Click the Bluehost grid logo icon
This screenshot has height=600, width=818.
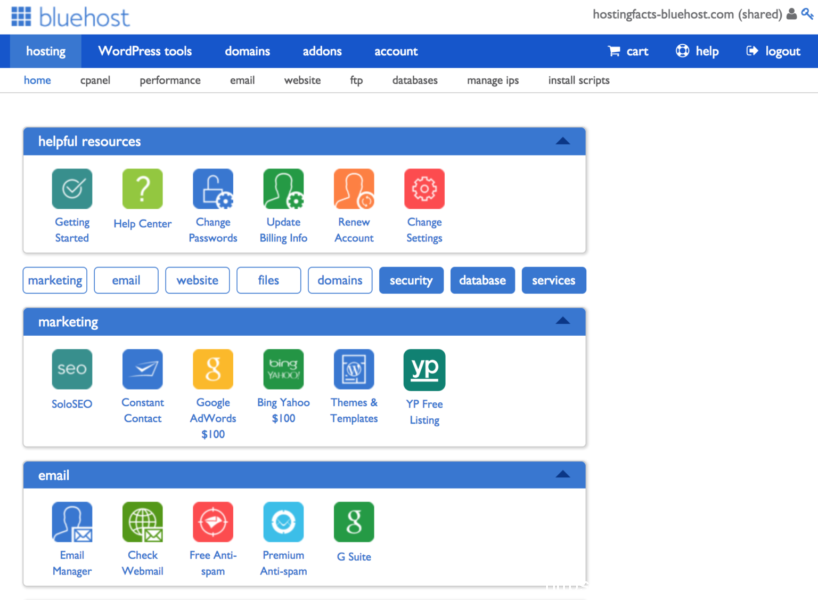coord(21,16)
